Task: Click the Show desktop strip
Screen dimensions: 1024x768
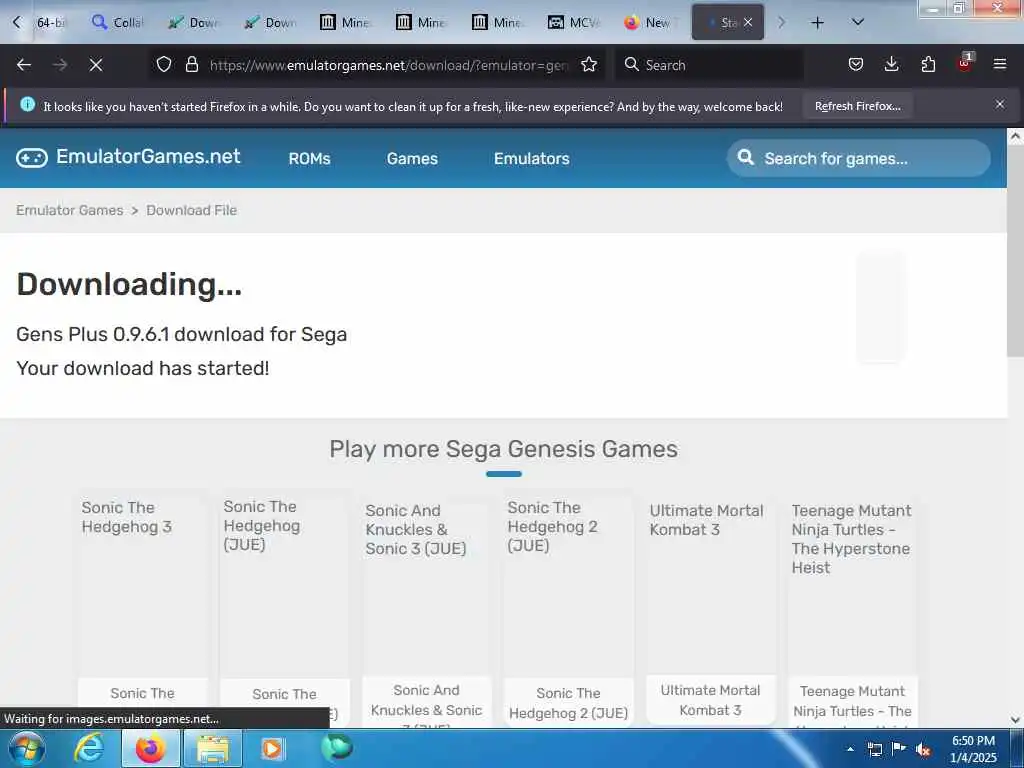Action: [1017, 748]
